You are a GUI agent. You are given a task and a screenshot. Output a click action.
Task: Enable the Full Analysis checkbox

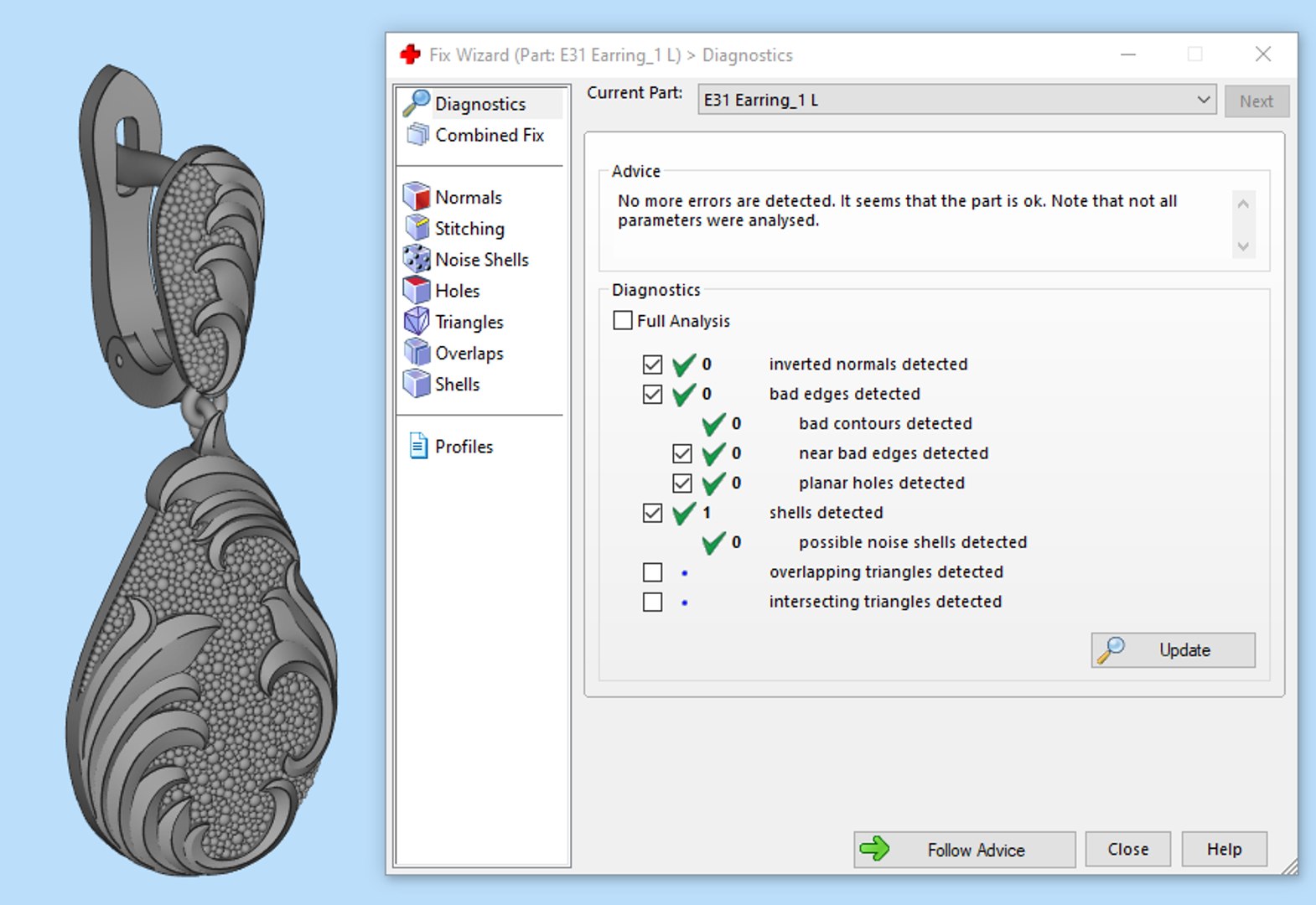pyautogui.click(x=623, y=320)
